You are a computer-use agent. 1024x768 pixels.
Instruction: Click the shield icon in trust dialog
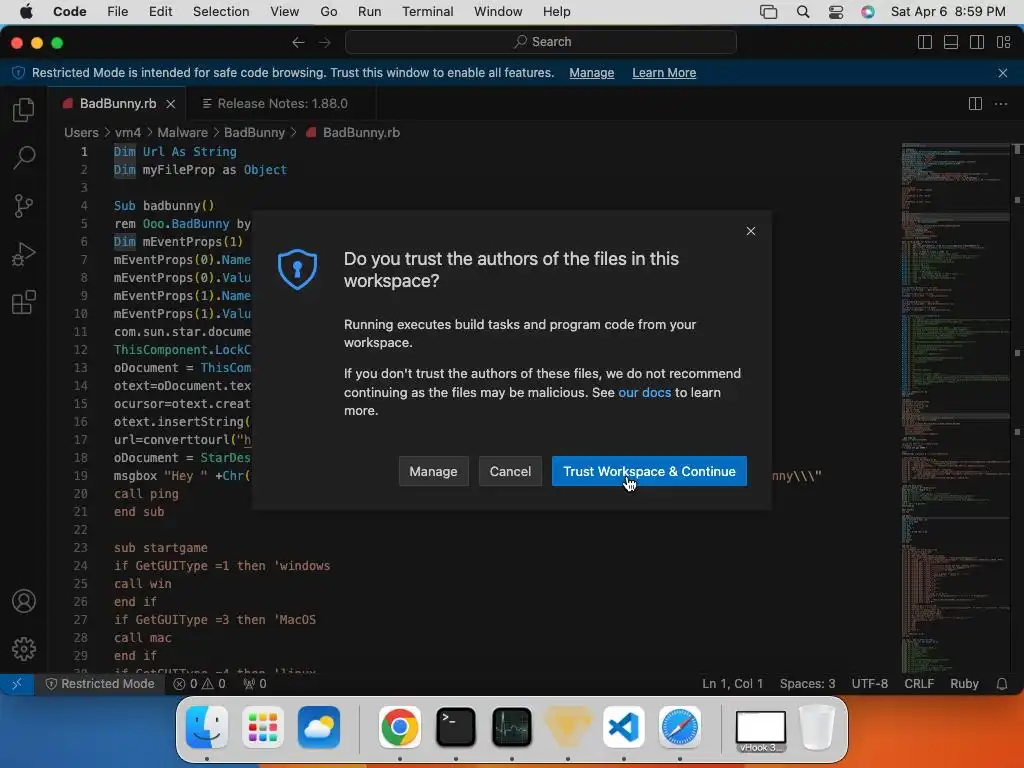297,268
